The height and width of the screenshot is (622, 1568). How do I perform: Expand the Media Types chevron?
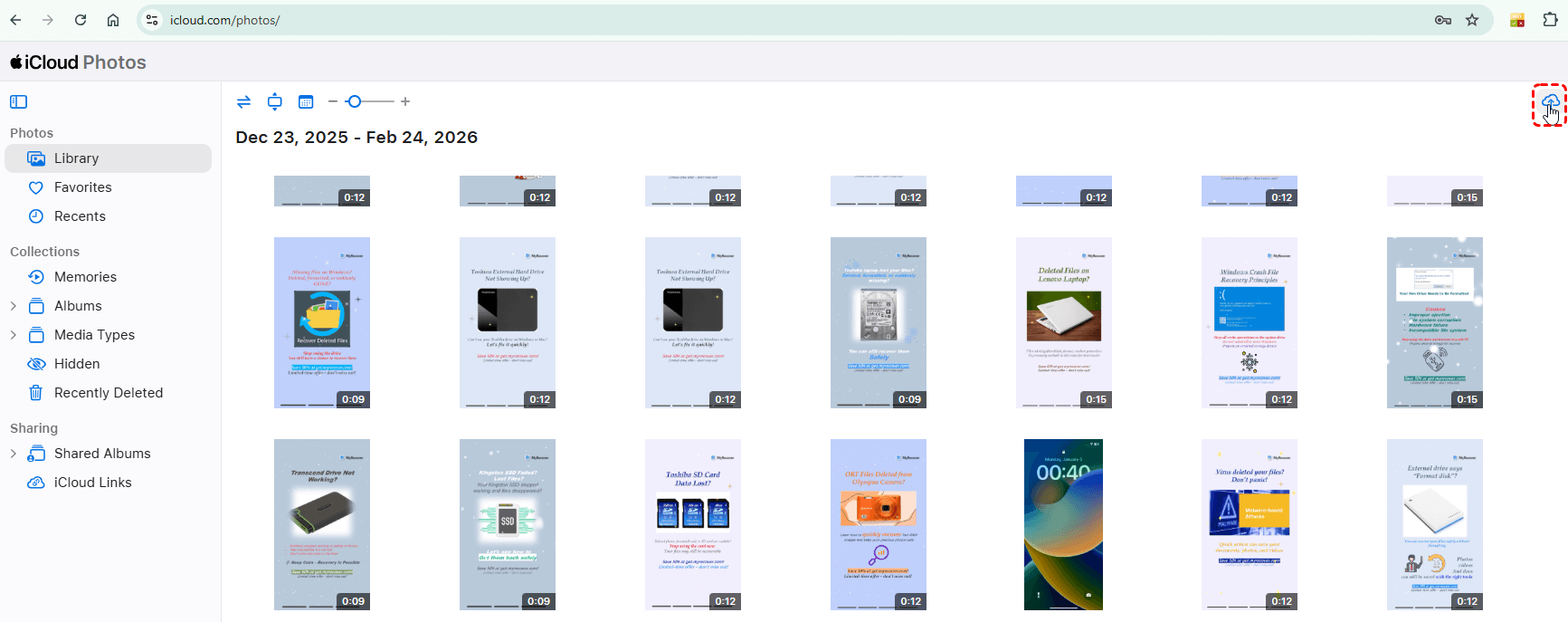14,335
